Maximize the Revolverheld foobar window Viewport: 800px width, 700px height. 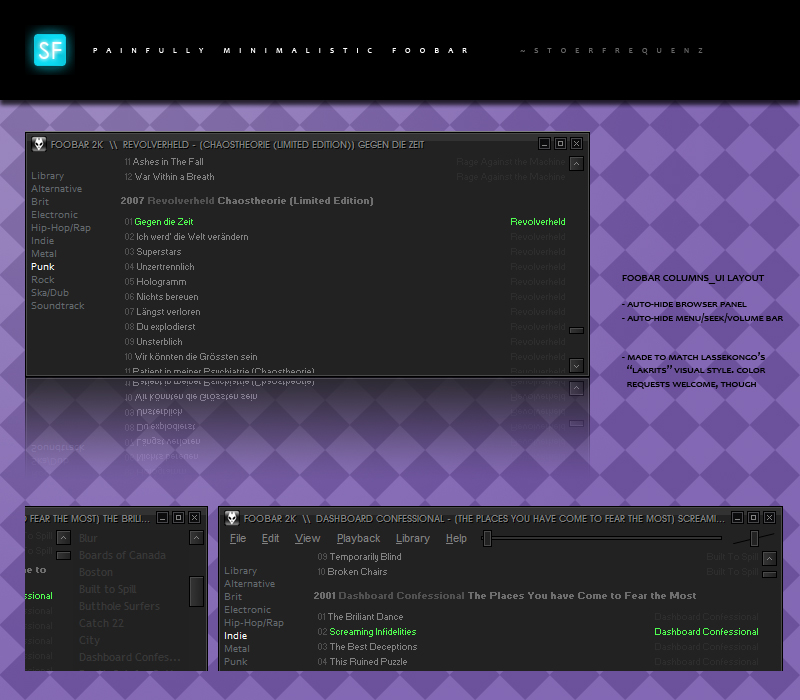tap(560, 144)
